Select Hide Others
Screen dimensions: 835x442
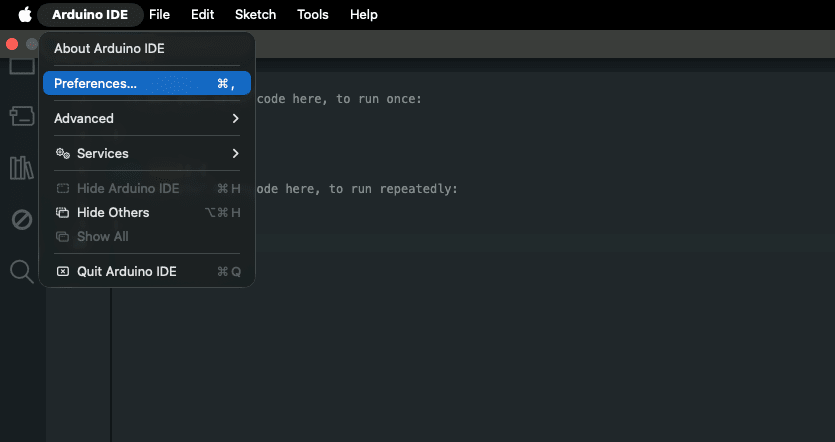147,212
